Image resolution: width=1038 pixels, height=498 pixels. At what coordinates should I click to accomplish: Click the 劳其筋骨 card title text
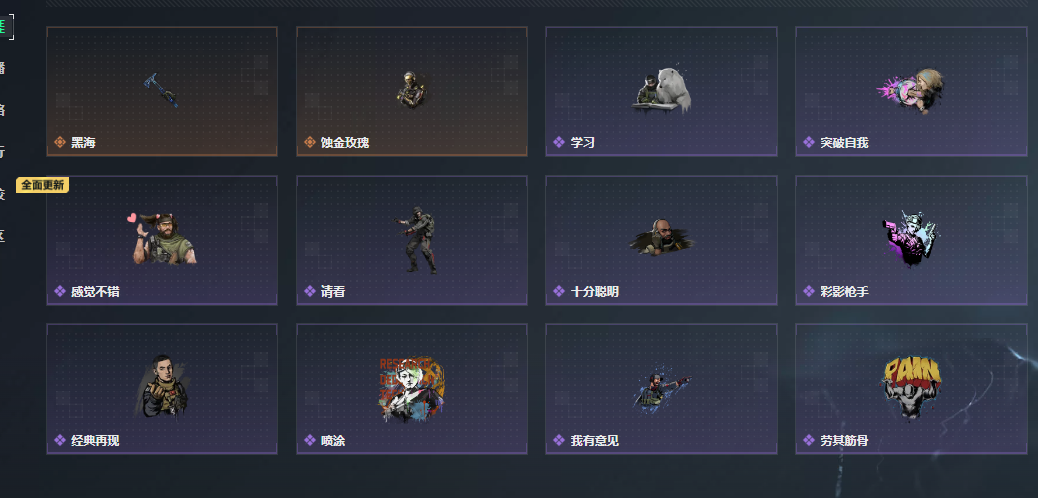[x=844, y=440]
